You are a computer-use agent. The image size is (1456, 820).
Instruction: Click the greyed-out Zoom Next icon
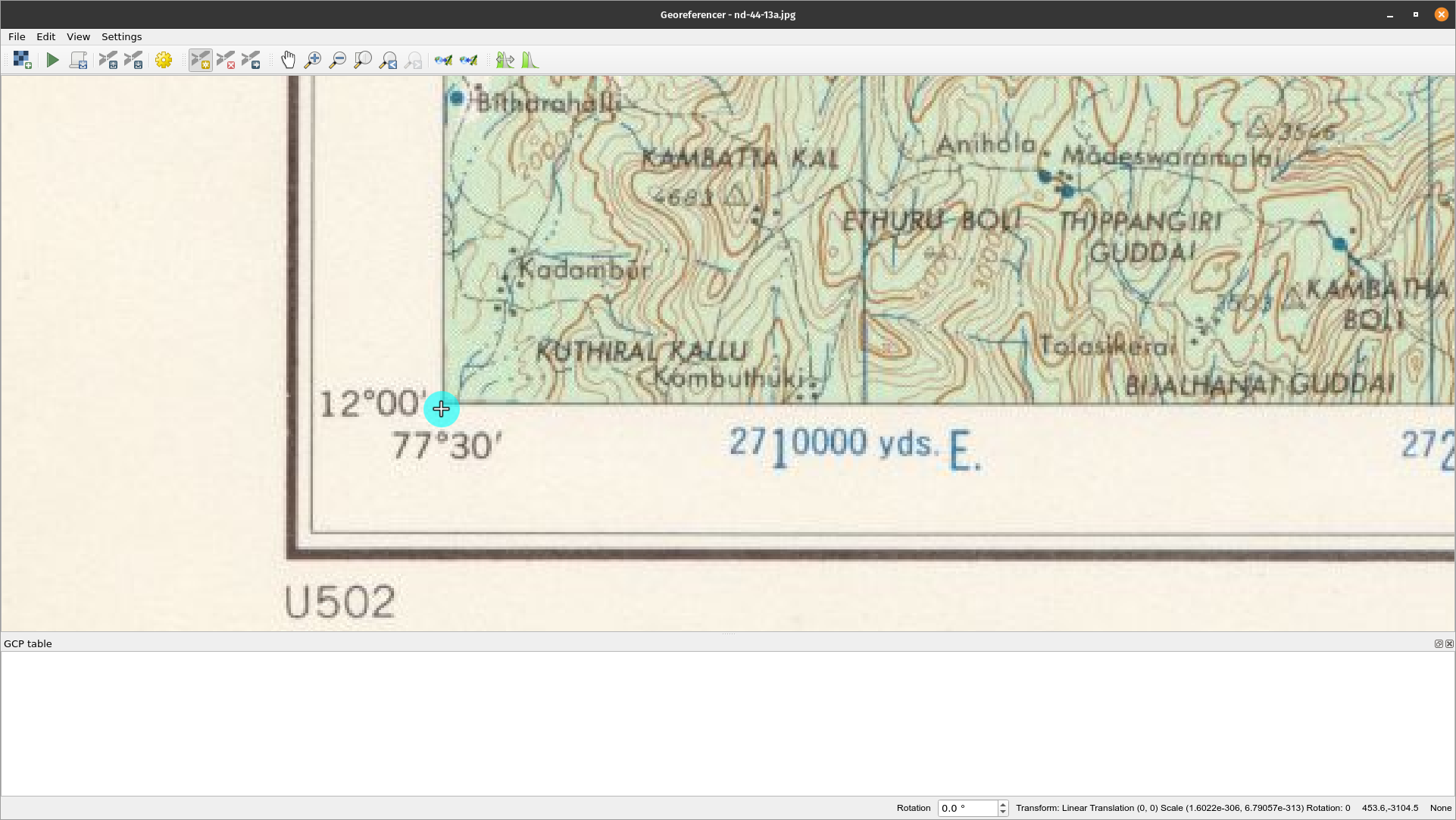pyautogui.click(x=414, y=60)
